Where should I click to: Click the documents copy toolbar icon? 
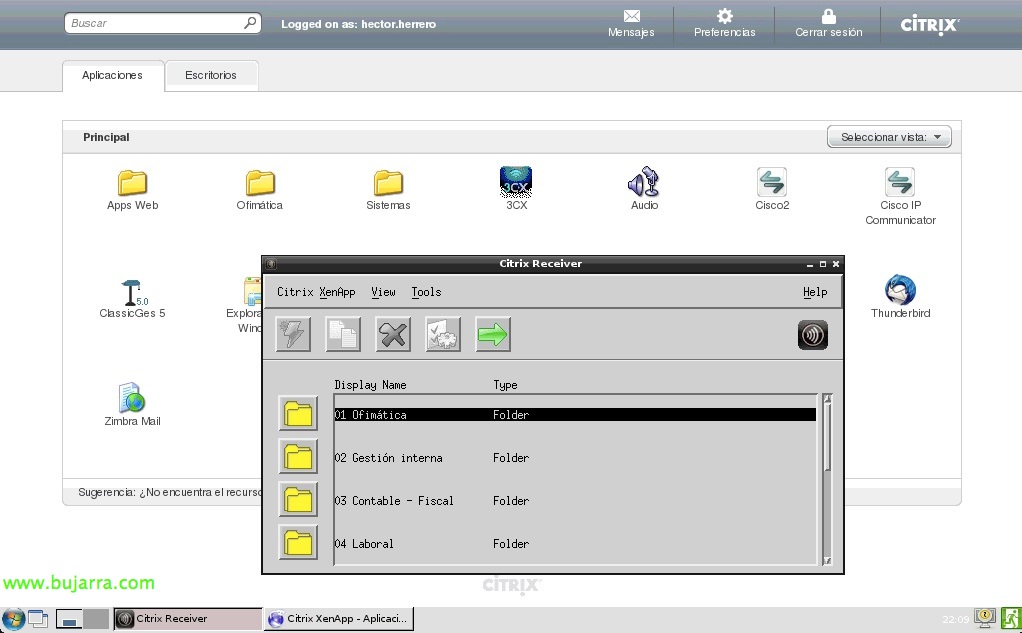click(343, 334)
